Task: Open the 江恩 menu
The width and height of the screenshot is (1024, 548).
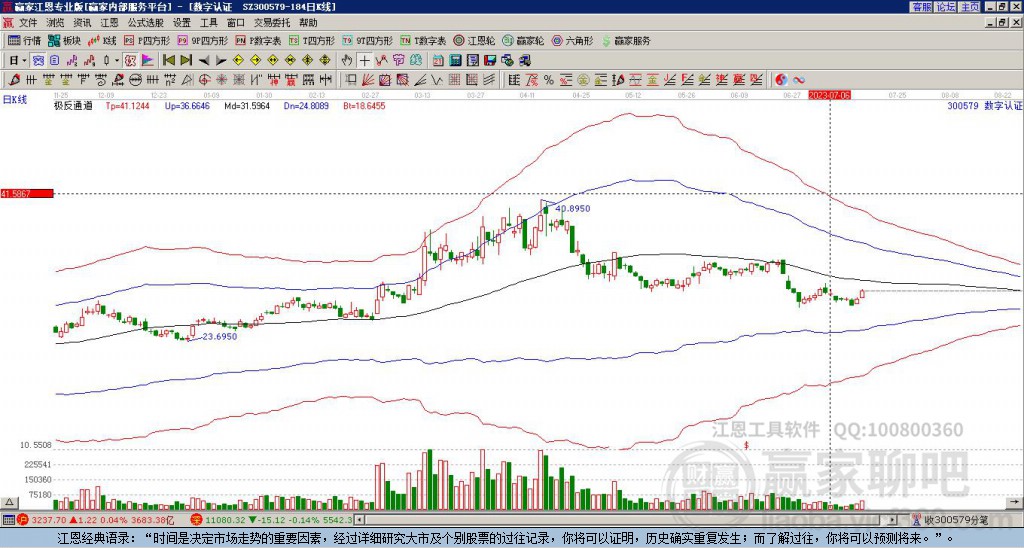Action: 109,23
